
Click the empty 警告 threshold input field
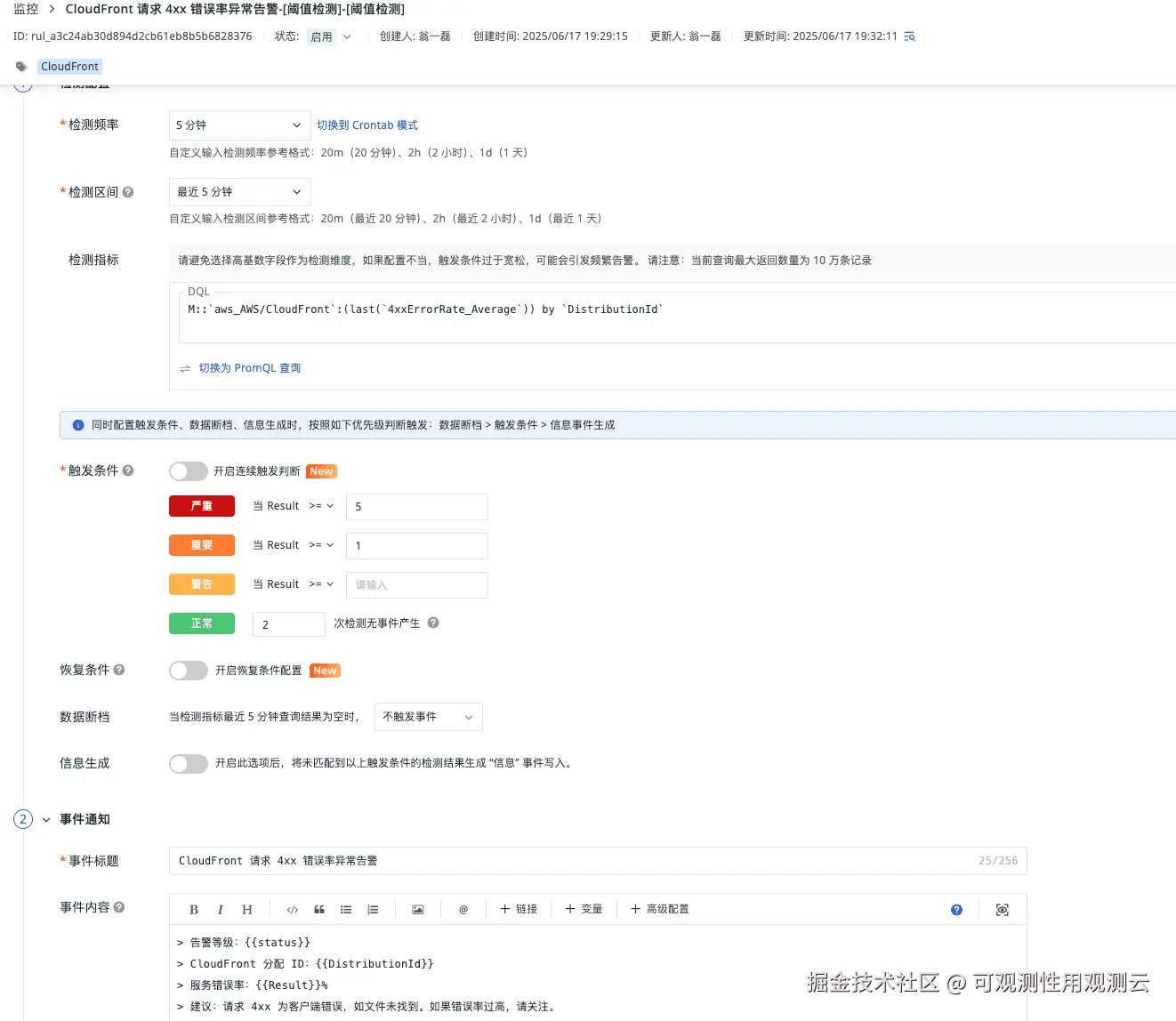point(417,585)
